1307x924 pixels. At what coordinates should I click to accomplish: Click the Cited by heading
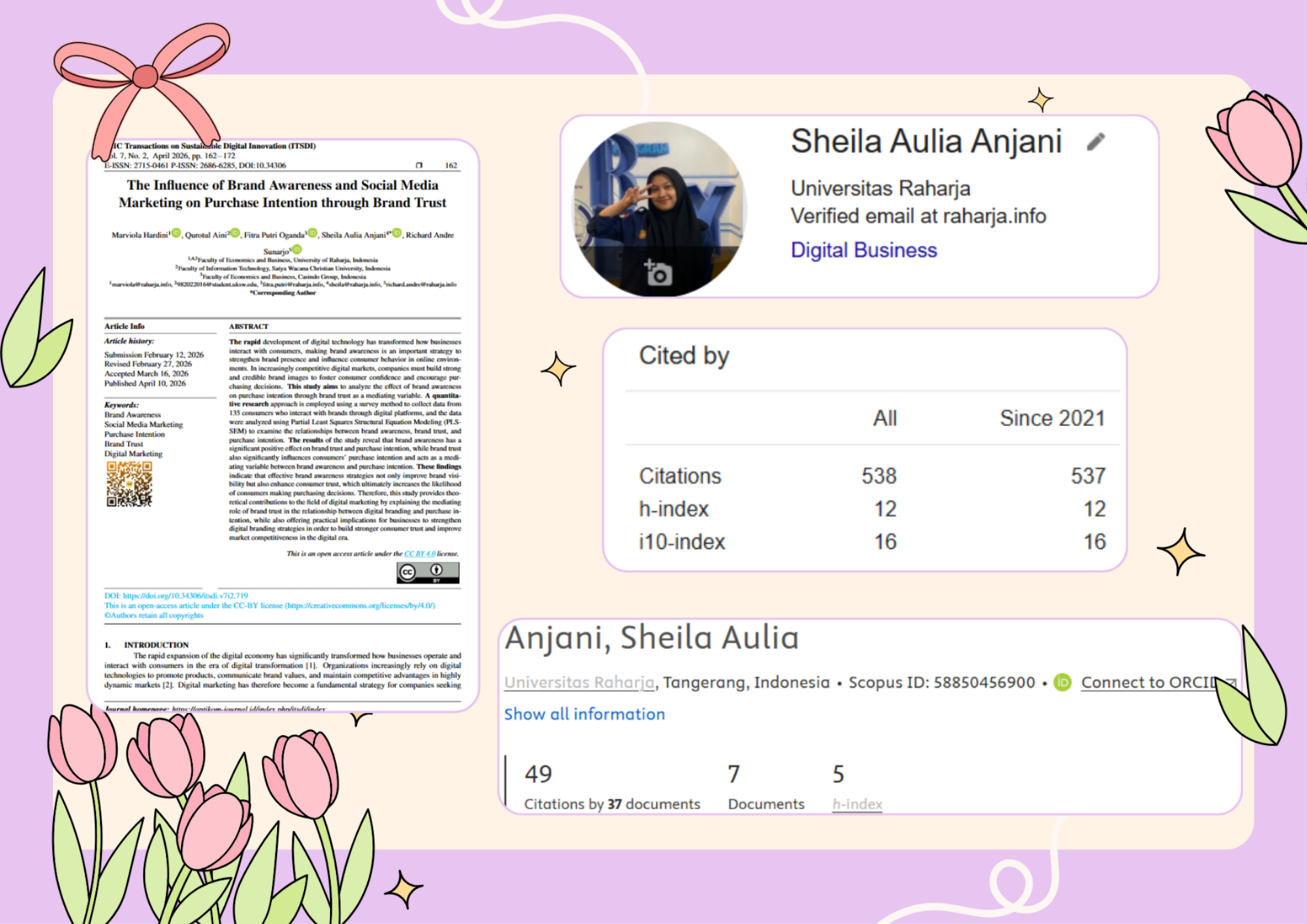pyautogui.click(x=684, y=356)
